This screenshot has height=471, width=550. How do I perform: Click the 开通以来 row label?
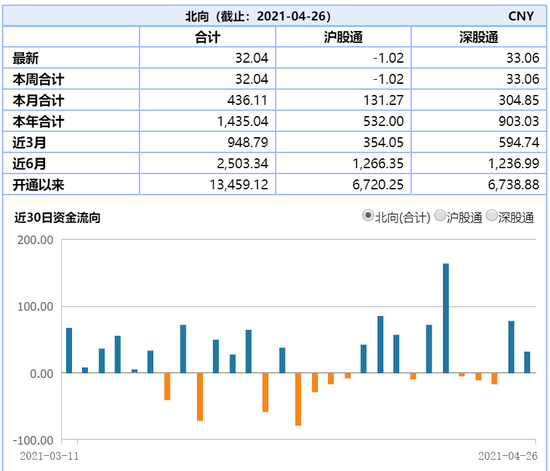(x=38, y=184)
